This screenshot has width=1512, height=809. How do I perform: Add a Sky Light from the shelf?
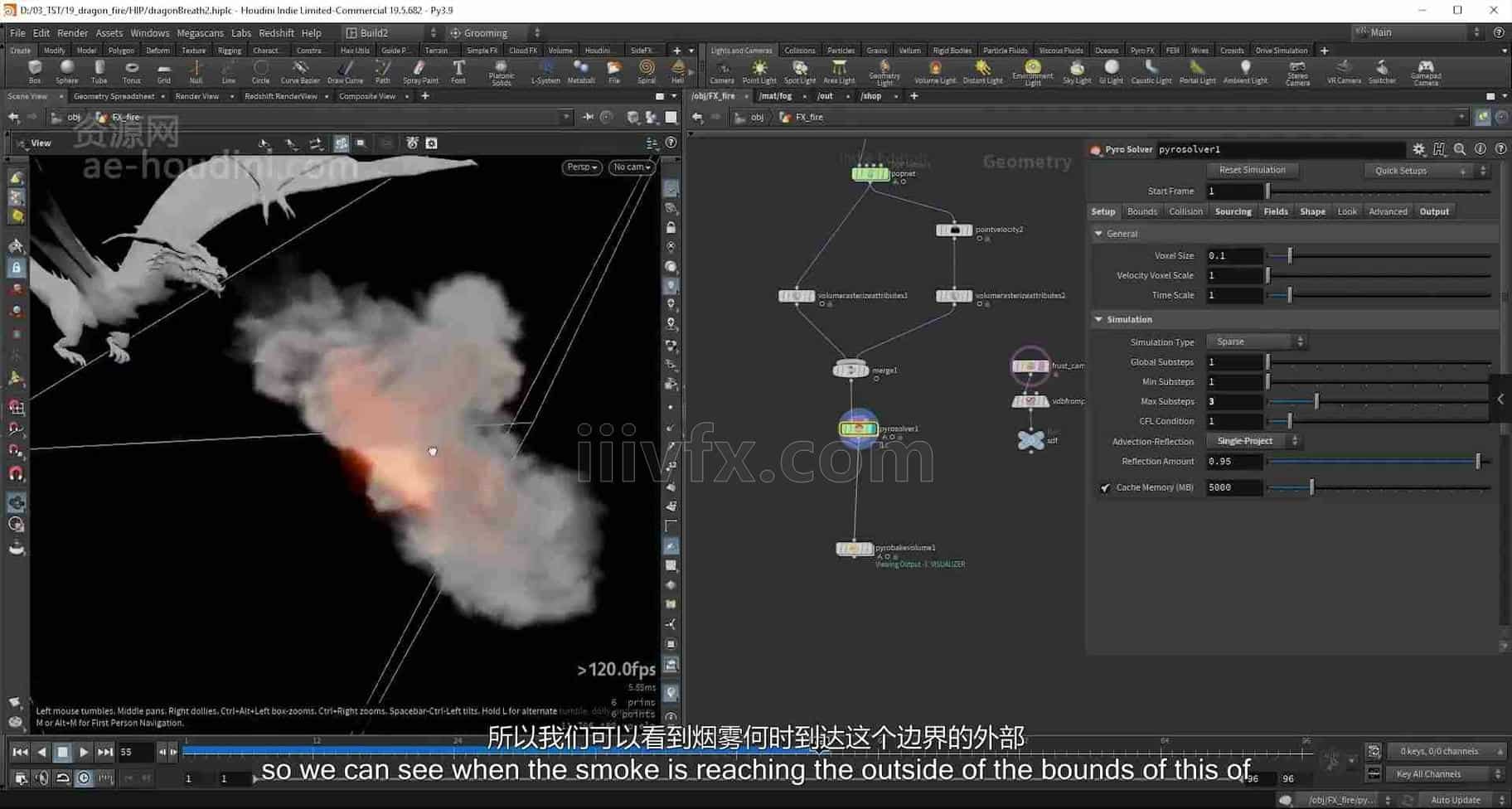(1077, 71)
